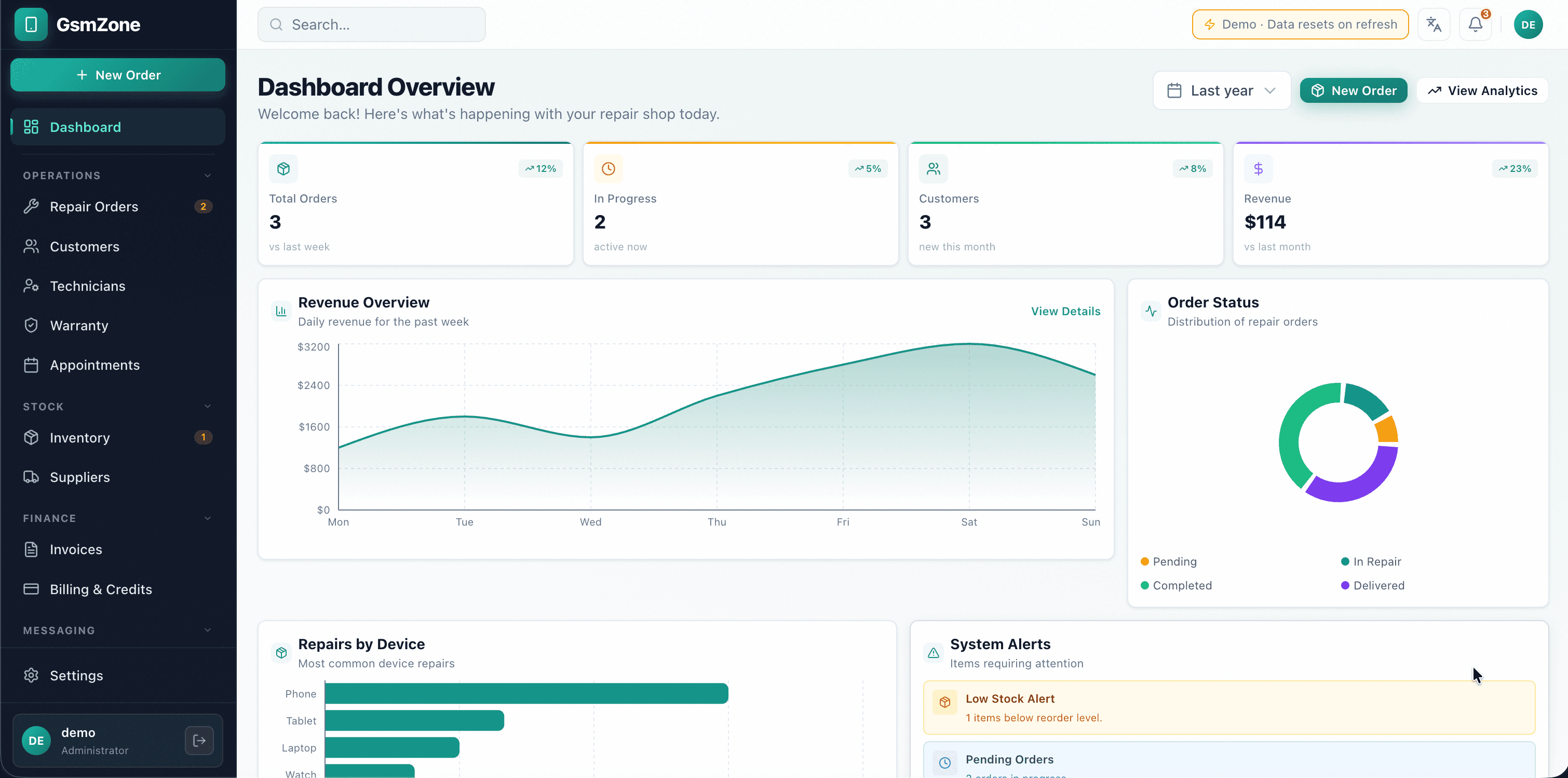Image resolution: width=1568 pixels, height=778 pixels.
Task: Open View Details in Revenue Overview
Action: point(1065,311)
